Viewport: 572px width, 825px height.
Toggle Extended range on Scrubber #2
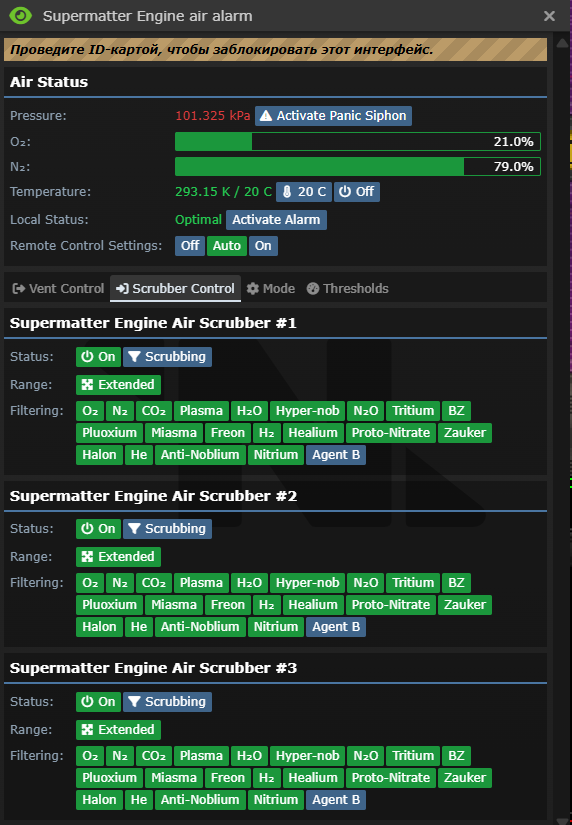coord(118,557)
